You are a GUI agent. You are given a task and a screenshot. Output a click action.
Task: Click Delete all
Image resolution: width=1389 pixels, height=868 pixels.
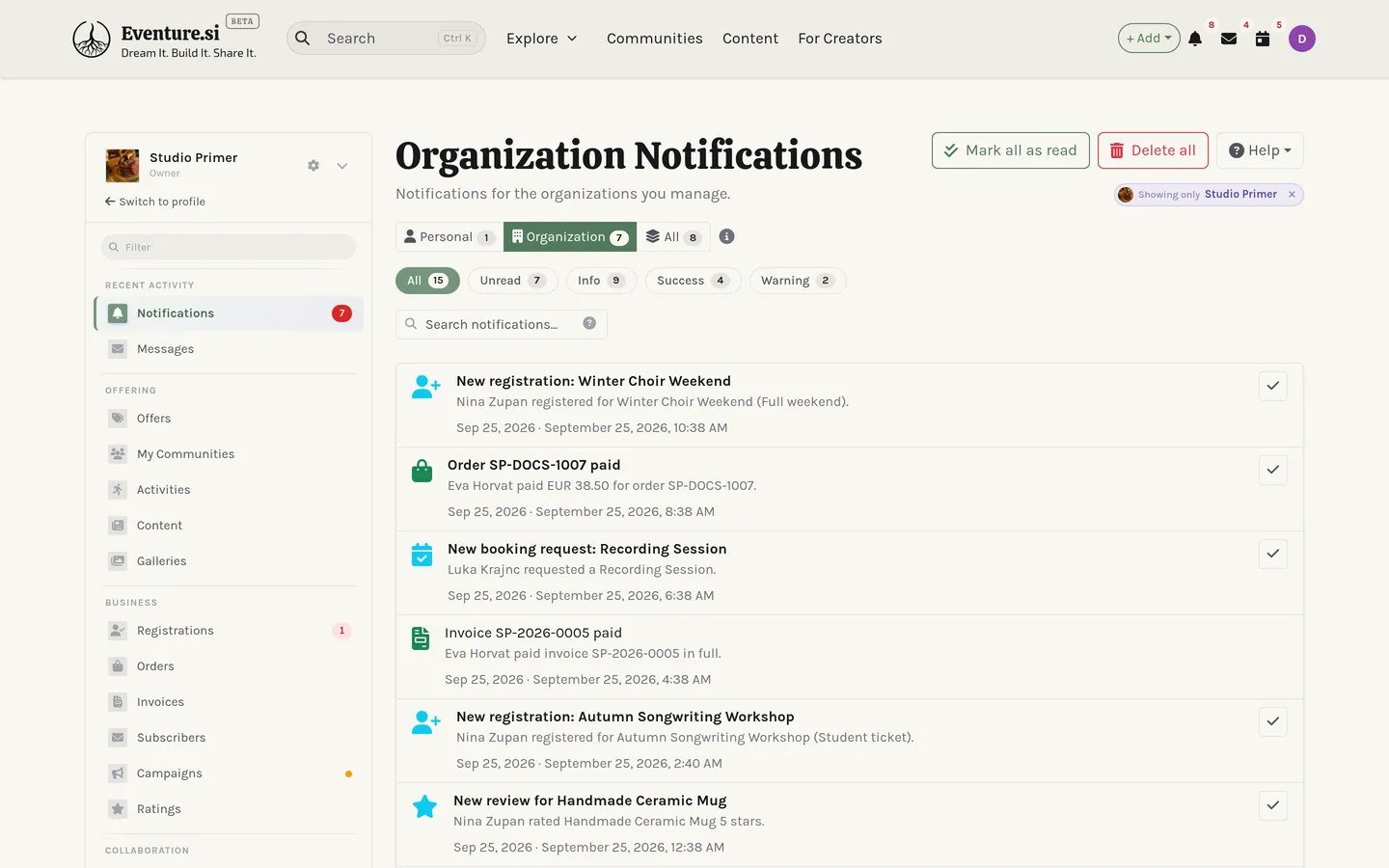click(1153, 150)
